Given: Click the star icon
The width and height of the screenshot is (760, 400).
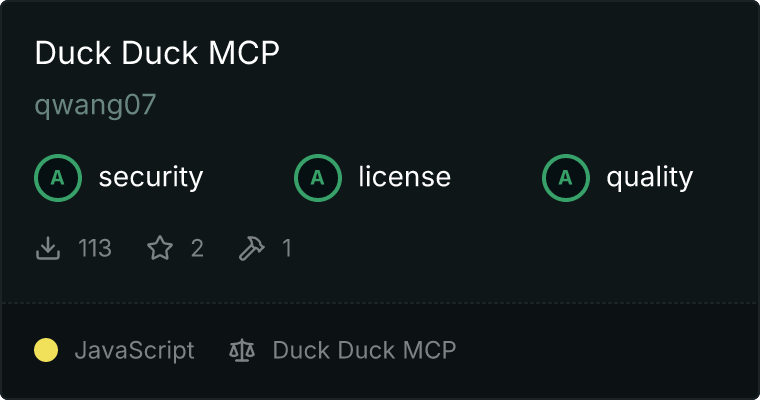Looking at the screenshot, I should coord(160,248).
